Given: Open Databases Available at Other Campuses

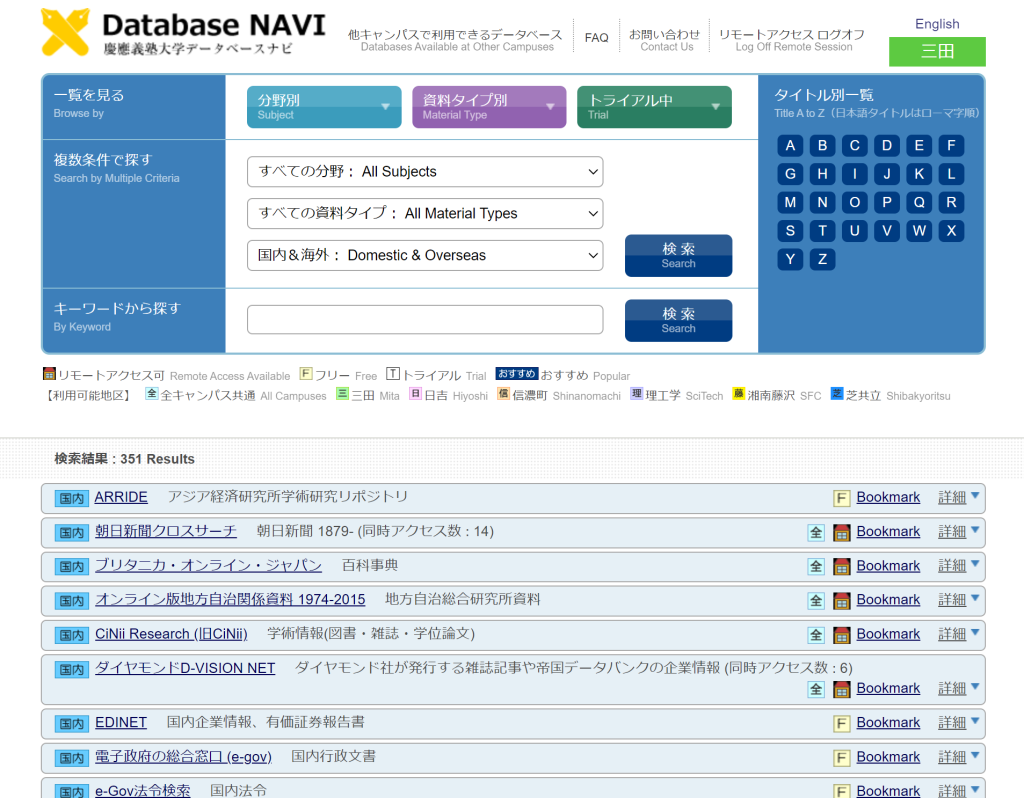Looking at the screenshot, I should 455,40.
